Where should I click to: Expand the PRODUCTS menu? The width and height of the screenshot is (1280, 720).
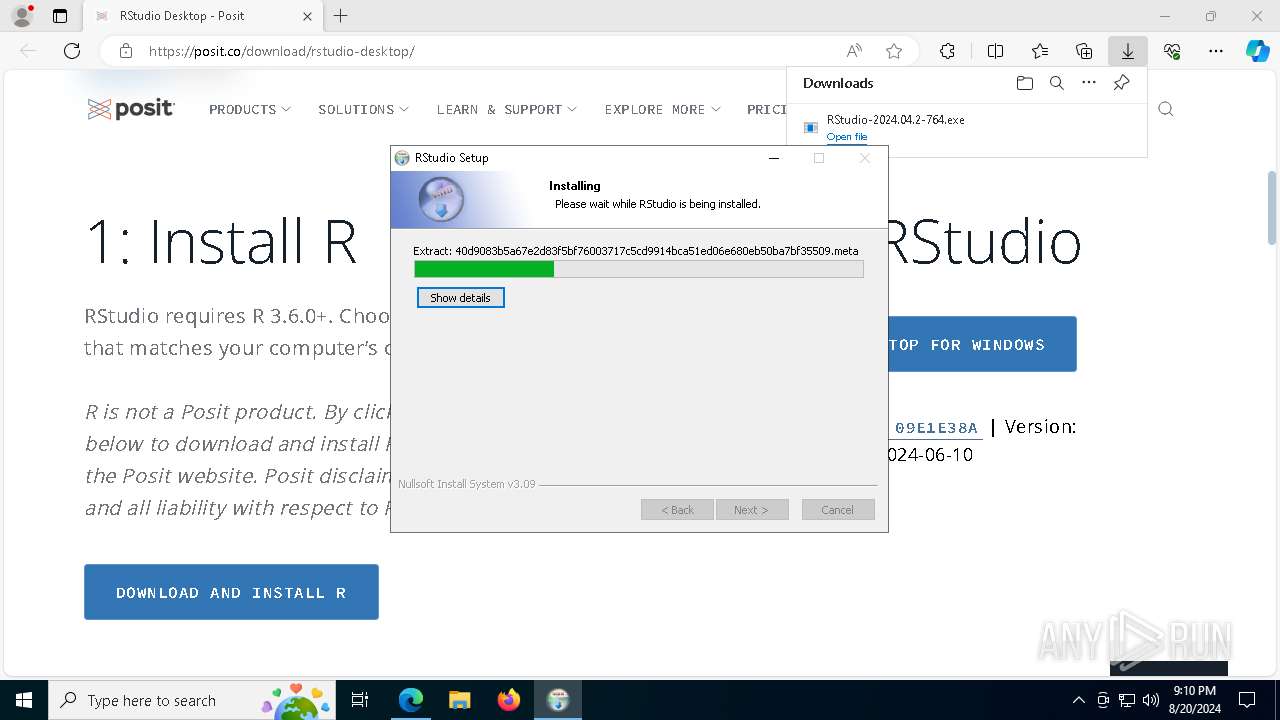point(250,109)
